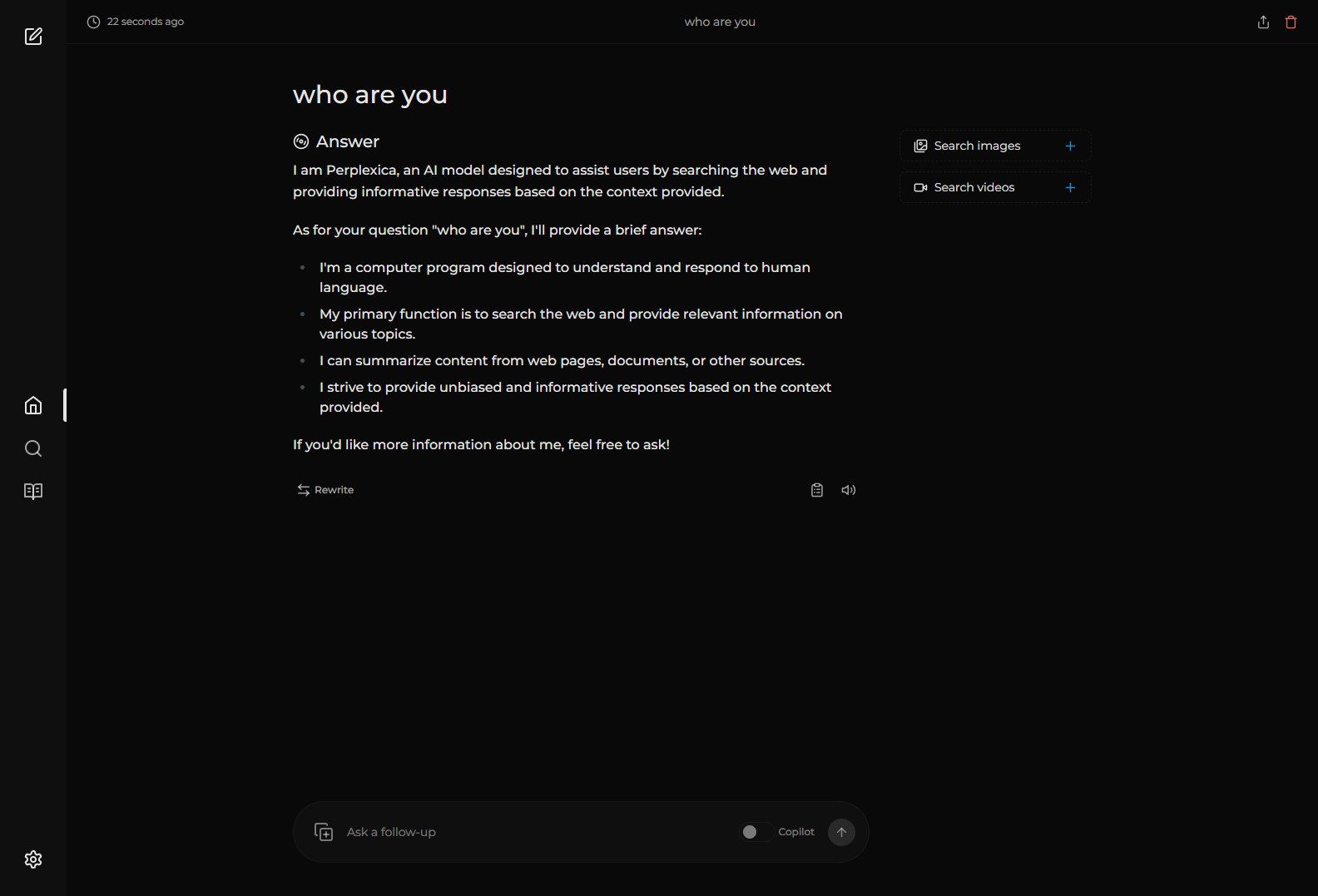Click the Rewrite button under the answer

click(x=325, y=490)
